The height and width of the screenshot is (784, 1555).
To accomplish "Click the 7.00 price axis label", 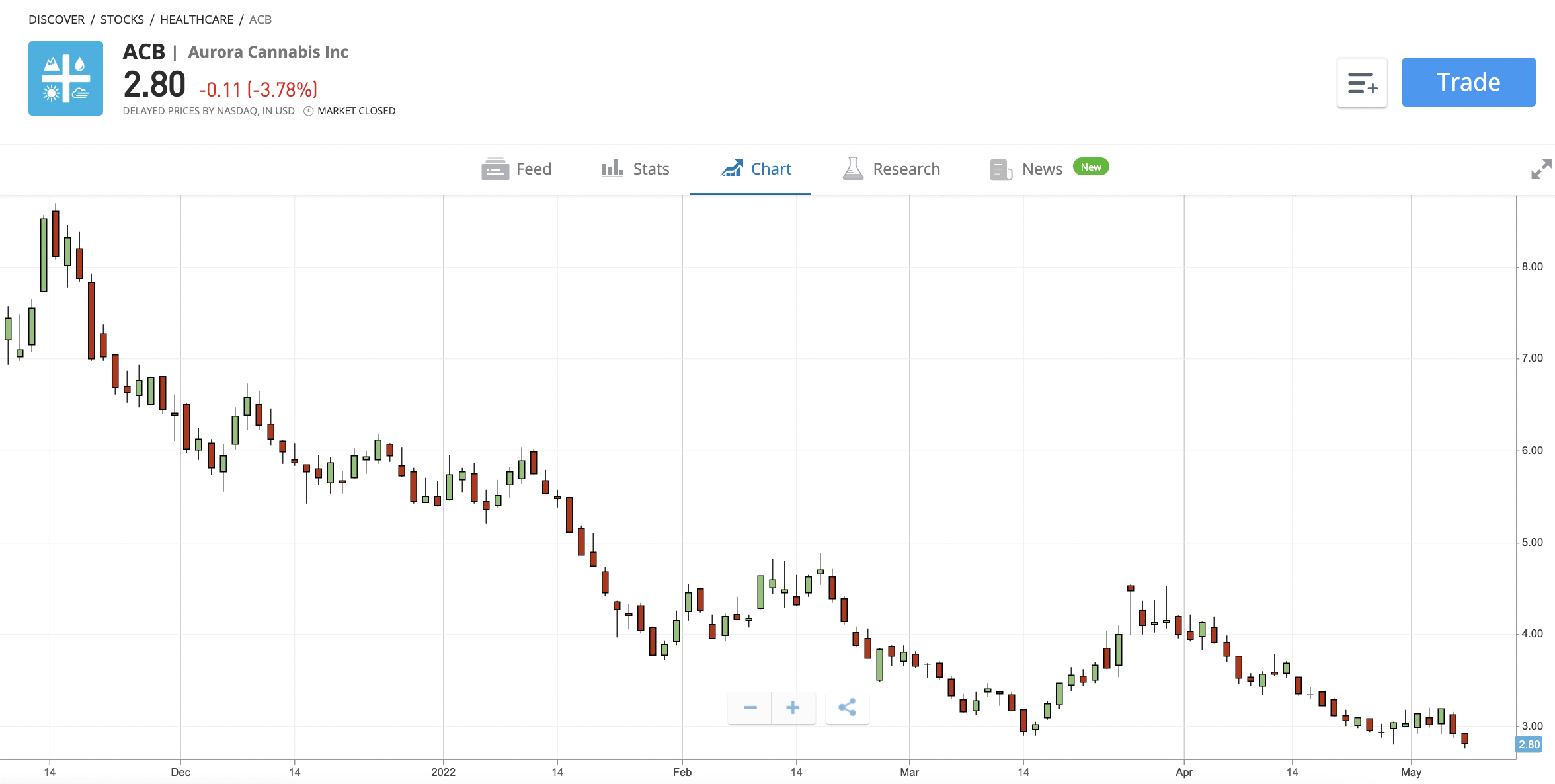I will point(1532,358).
